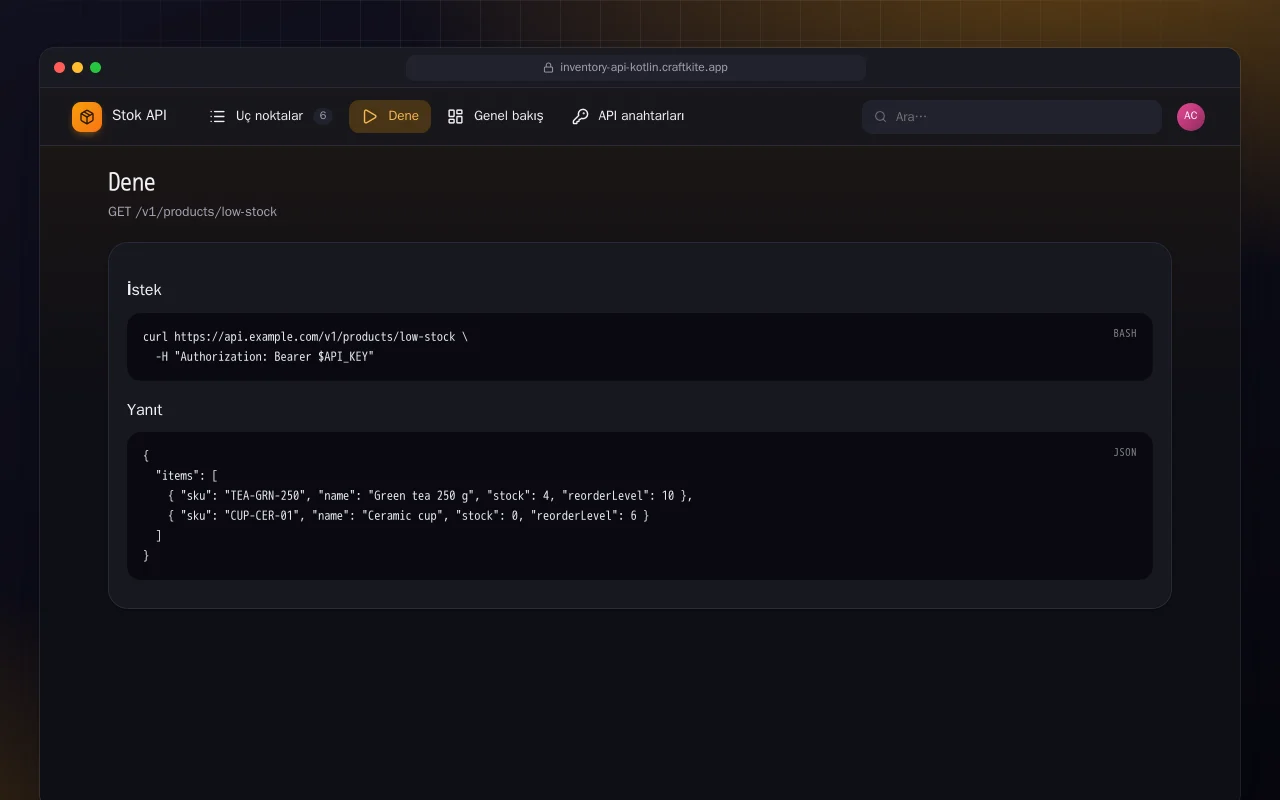Click the Genel bakış grid icon

click(x=455, y=116)
